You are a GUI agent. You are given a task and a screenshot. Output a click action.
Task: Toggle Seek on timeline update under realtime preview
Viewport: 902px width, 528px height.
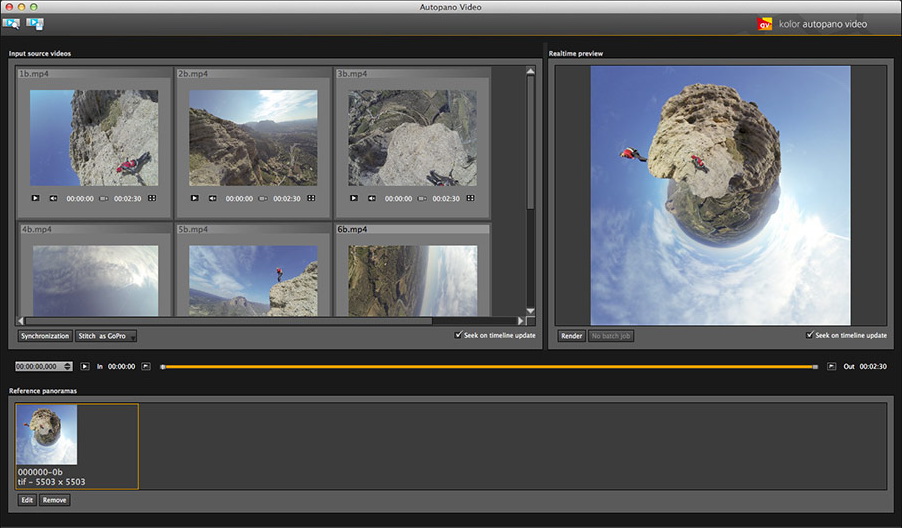810,335
